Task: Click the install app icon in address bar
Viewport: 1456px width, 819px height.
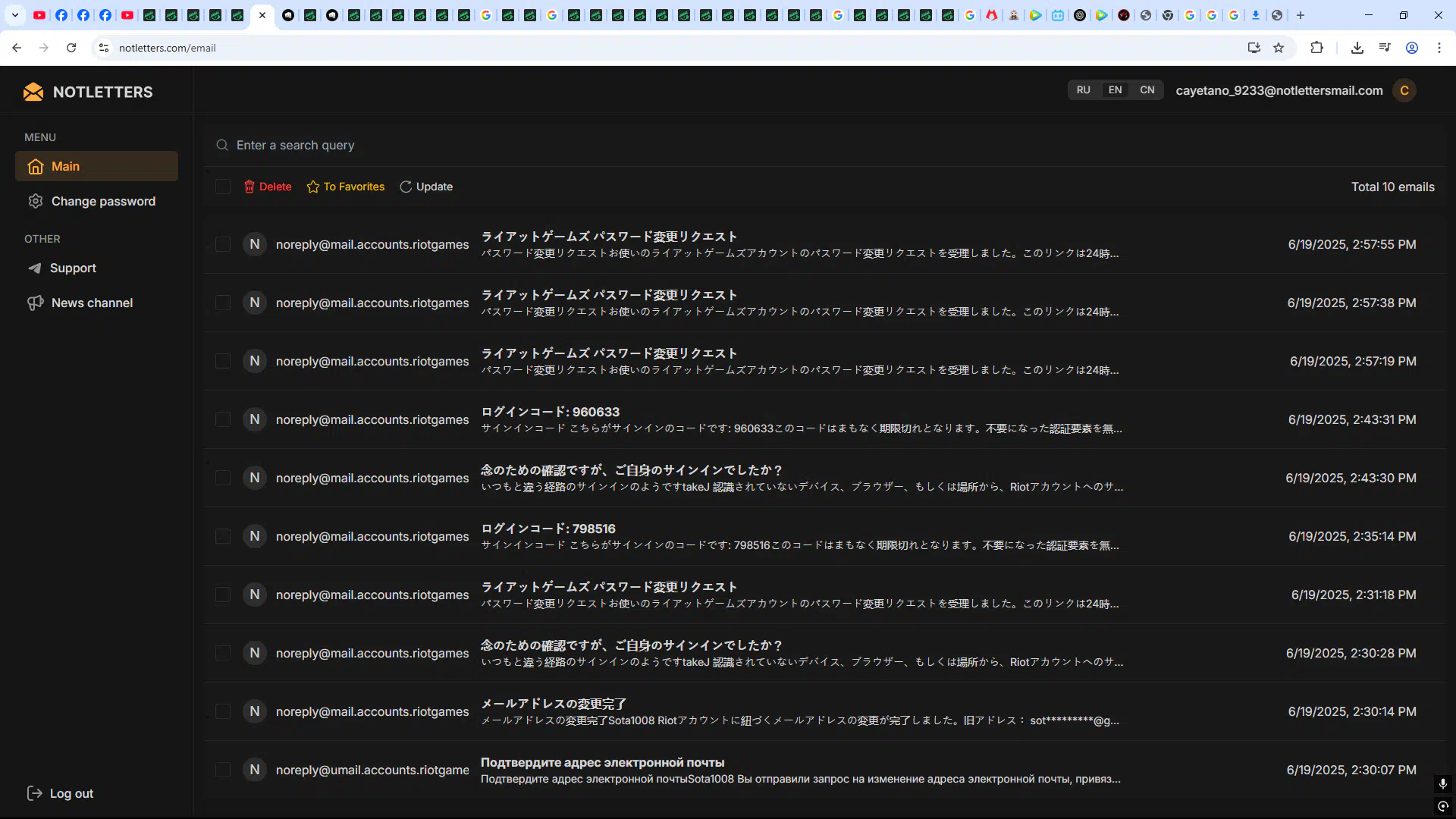Action: (1254, 48)
